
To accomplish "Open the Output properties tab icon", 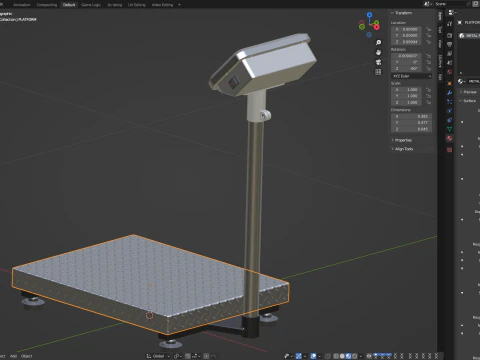I will pyautogui.click(x=449, y=44).
